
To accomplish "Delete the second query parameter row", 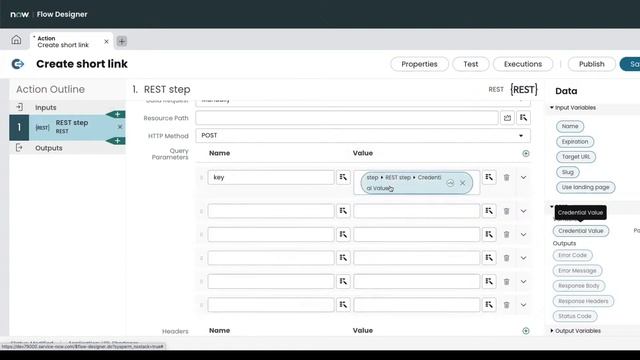I will tap(507, 211).
